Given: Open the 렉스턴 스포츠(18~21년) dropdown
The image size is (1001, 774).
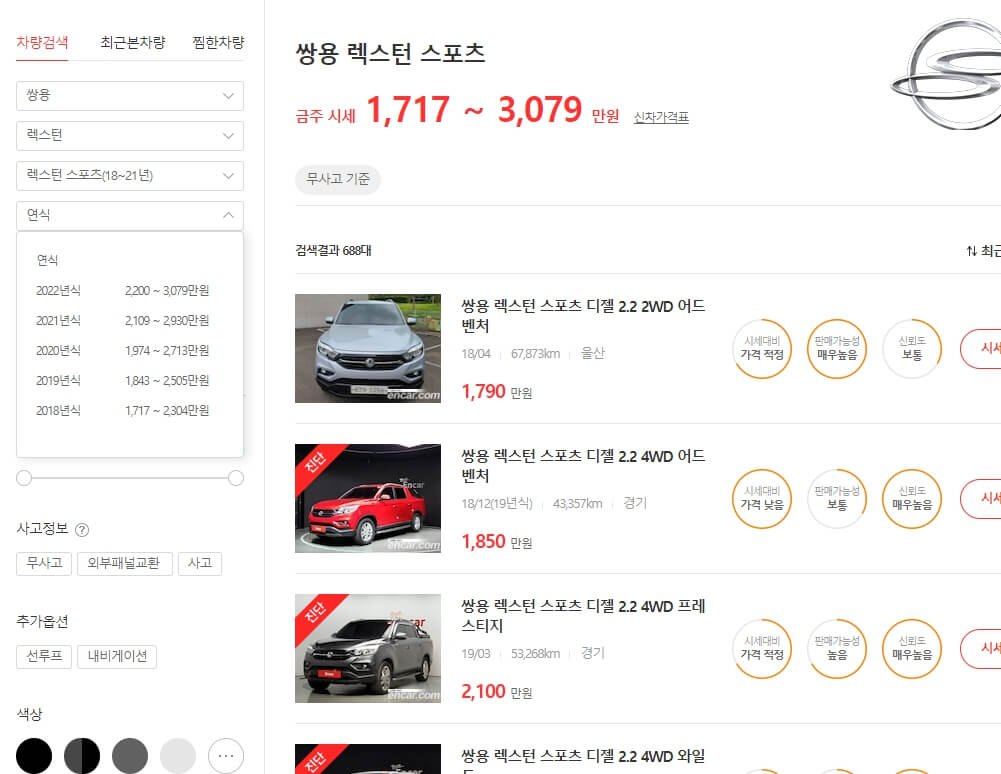Looking at the screenshot, I should tap(130, 176).
